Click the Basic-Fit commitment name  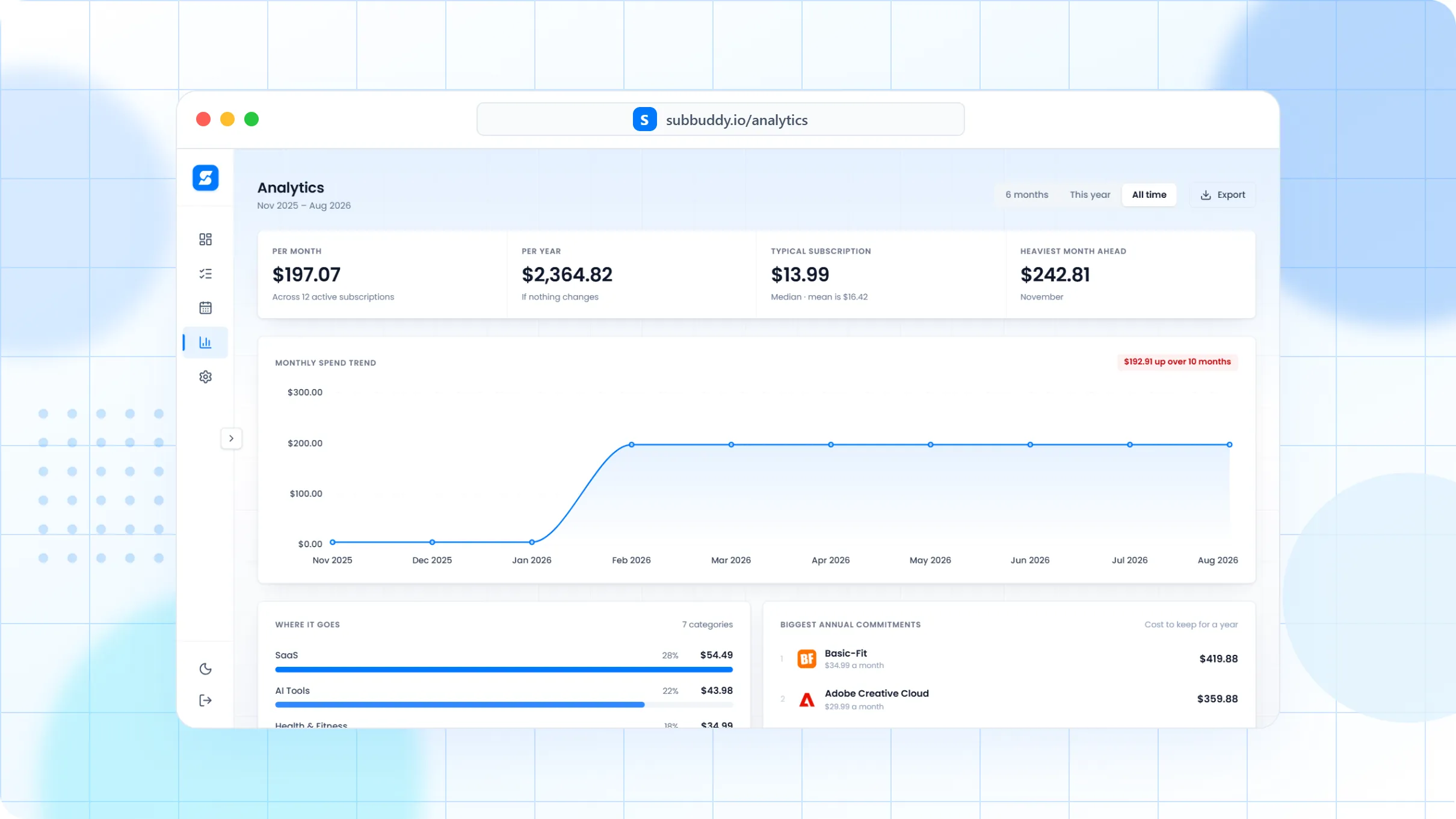(845, 653)
